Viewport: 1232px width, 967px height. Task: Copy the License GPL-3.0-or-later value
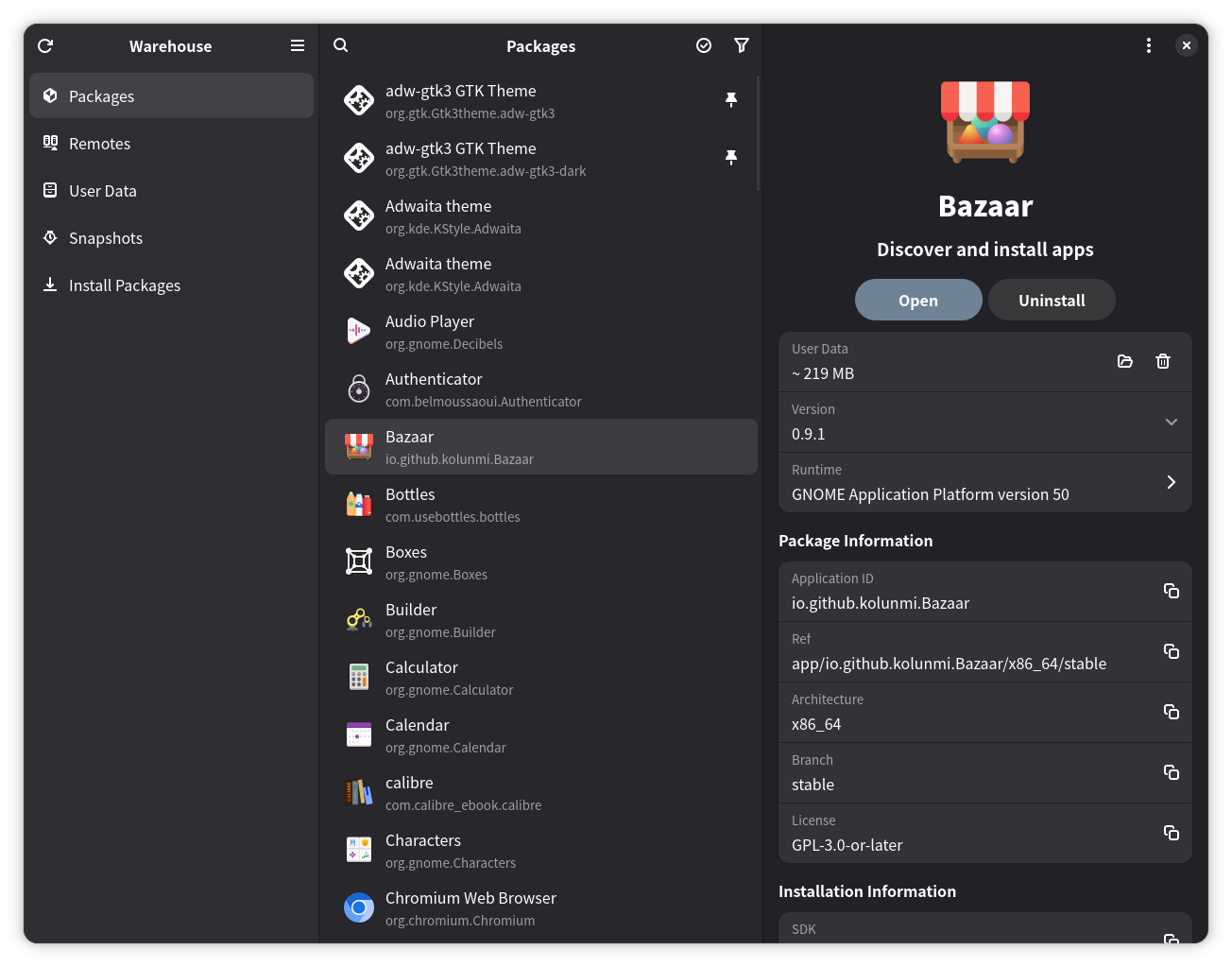click(1172, 833)
